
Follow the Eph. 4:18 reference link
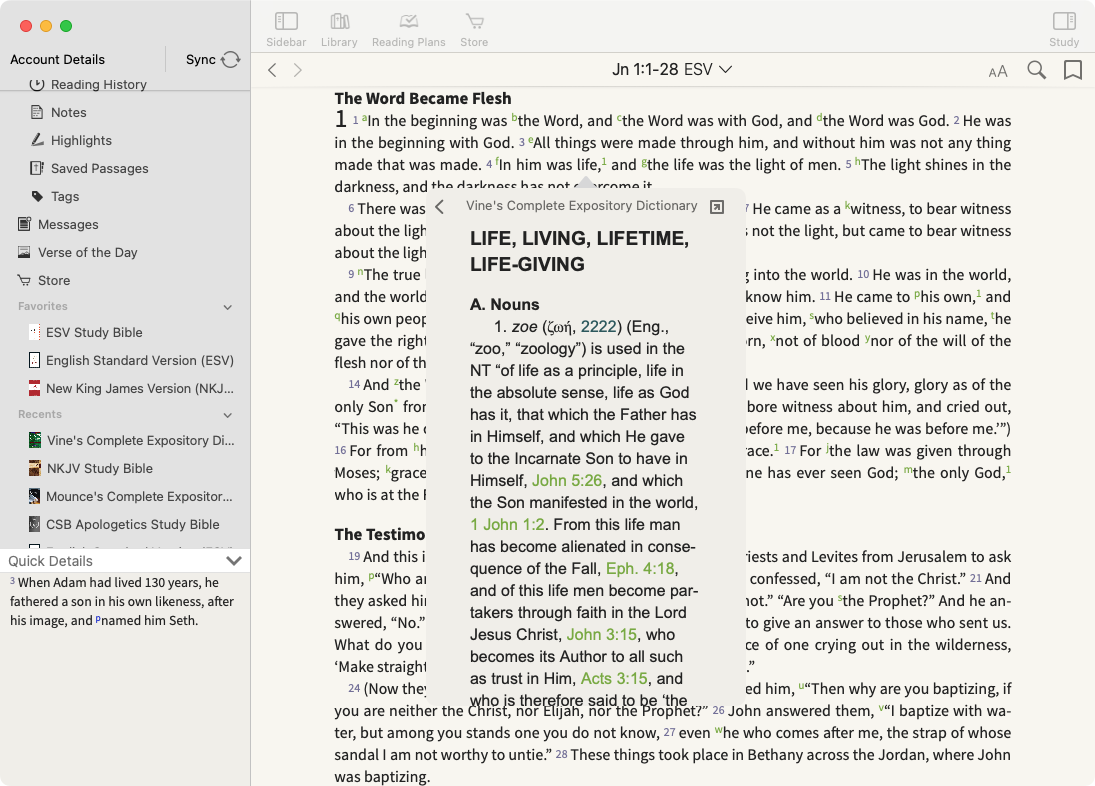pos(641,568)
